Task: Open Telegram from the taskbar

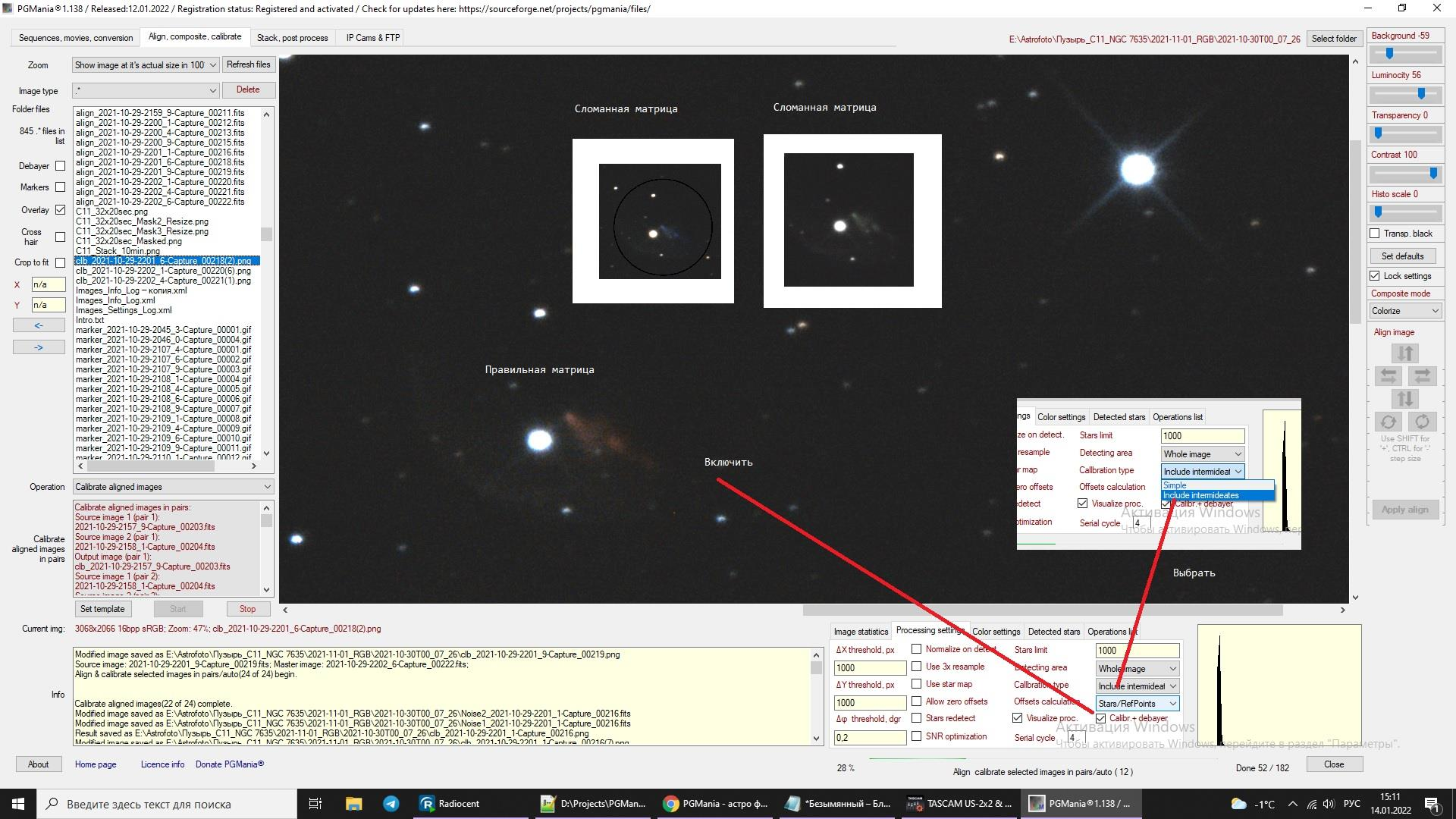Action: point(391,804)
